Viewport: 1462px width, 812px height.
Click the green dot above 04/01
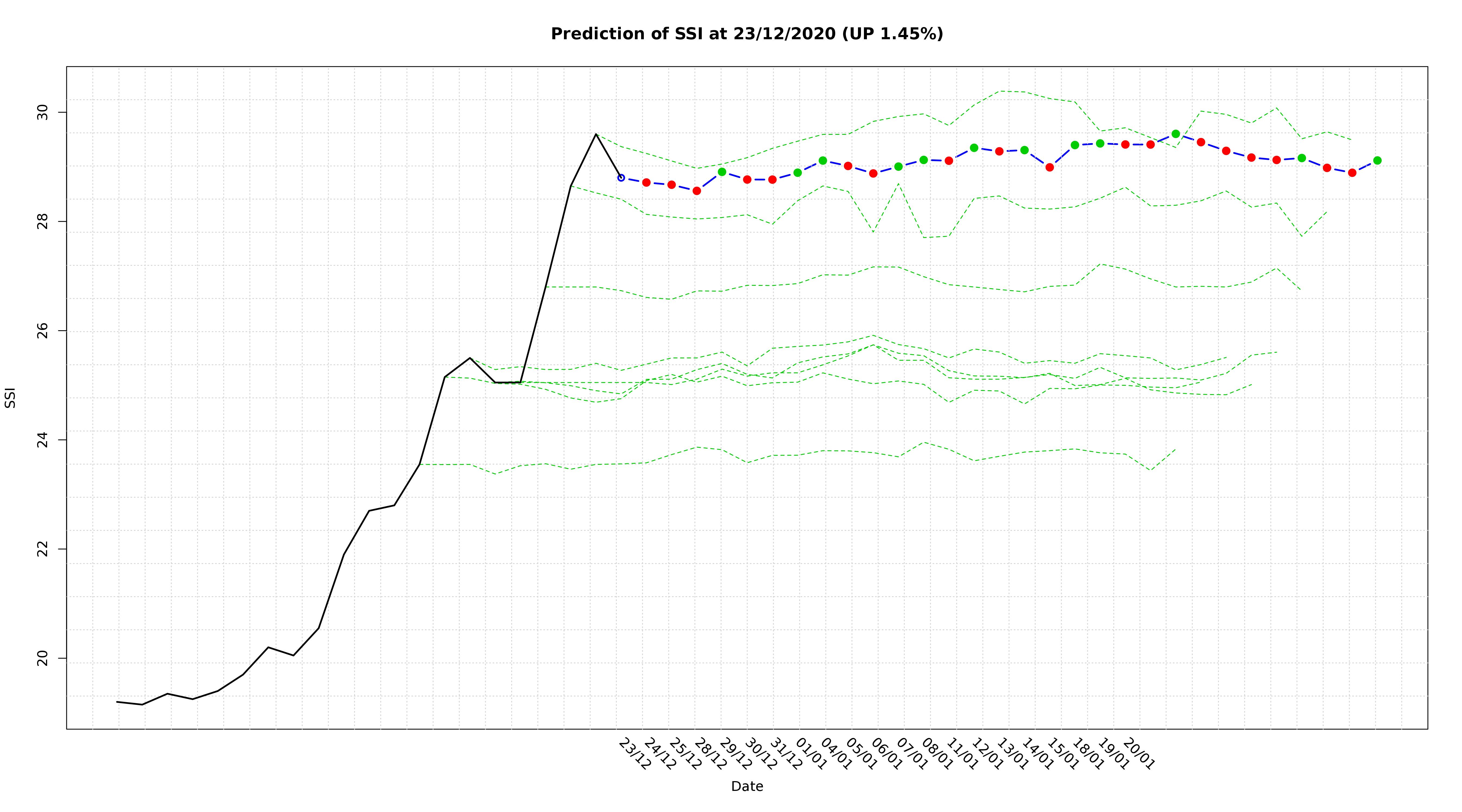(x=823, y=161)
